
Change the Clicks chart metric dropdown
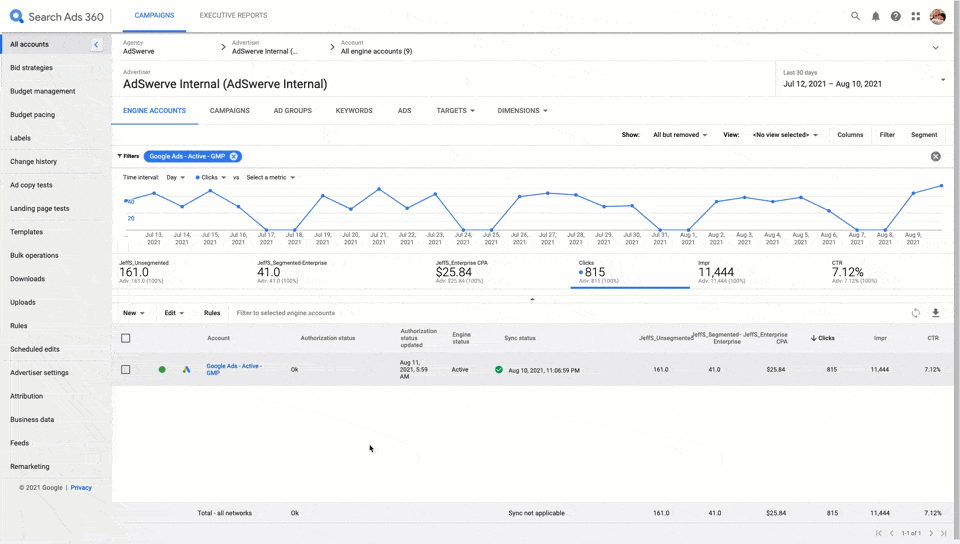click(x=211, y=177)
